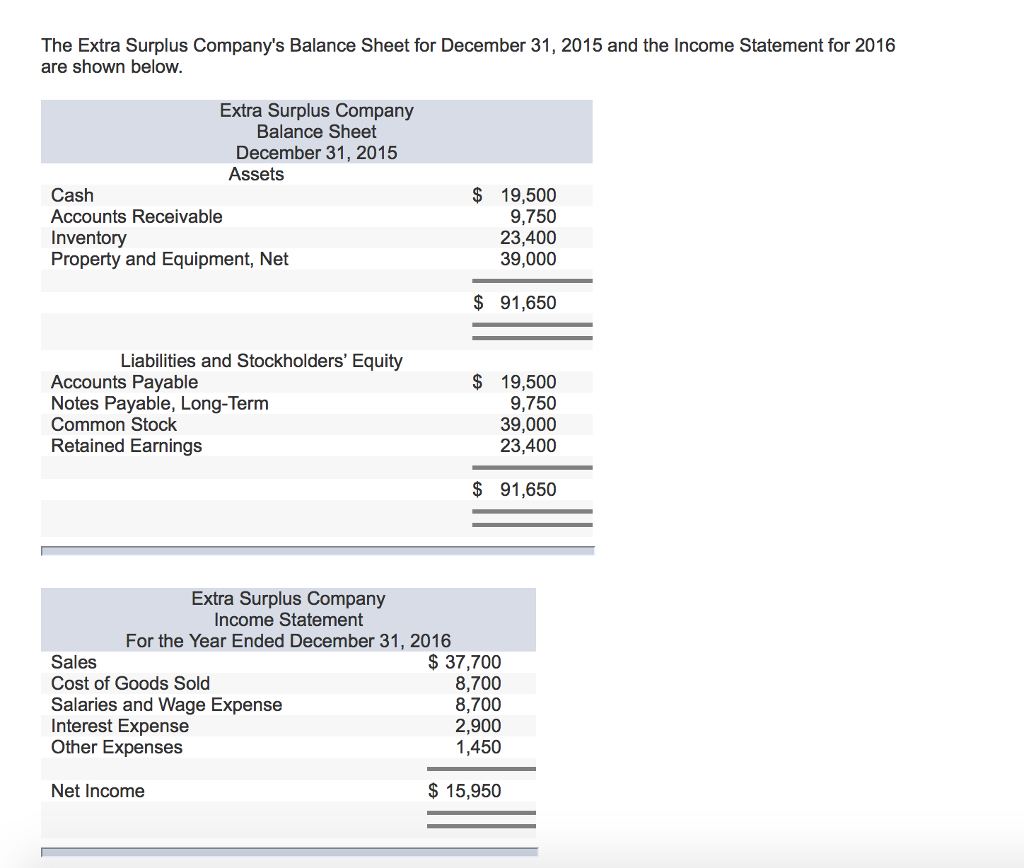This screenshot has height=868, width=1024.
Task: Click the Accounts Payable amount '$ 19,500'
Action: tap(515, 382)
